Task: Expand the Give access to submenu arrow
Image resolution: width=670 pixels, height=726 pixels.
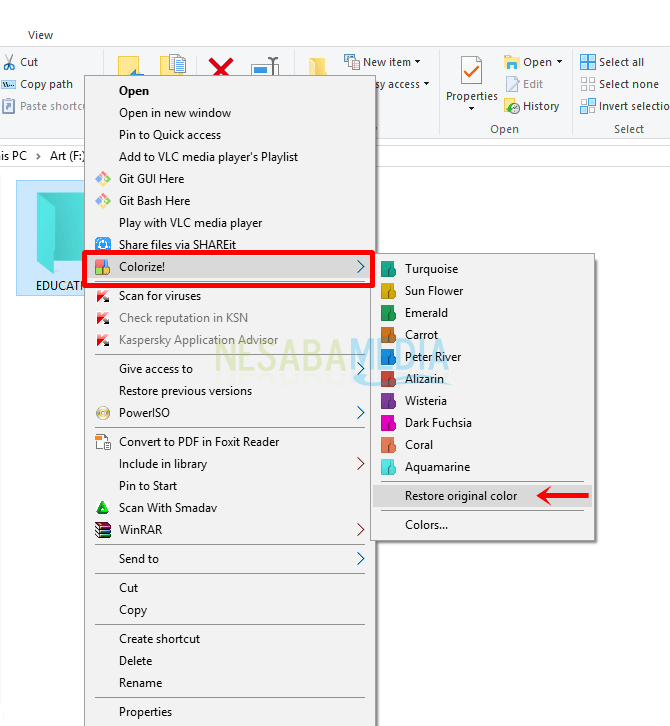Action: [x=361, y=369]
